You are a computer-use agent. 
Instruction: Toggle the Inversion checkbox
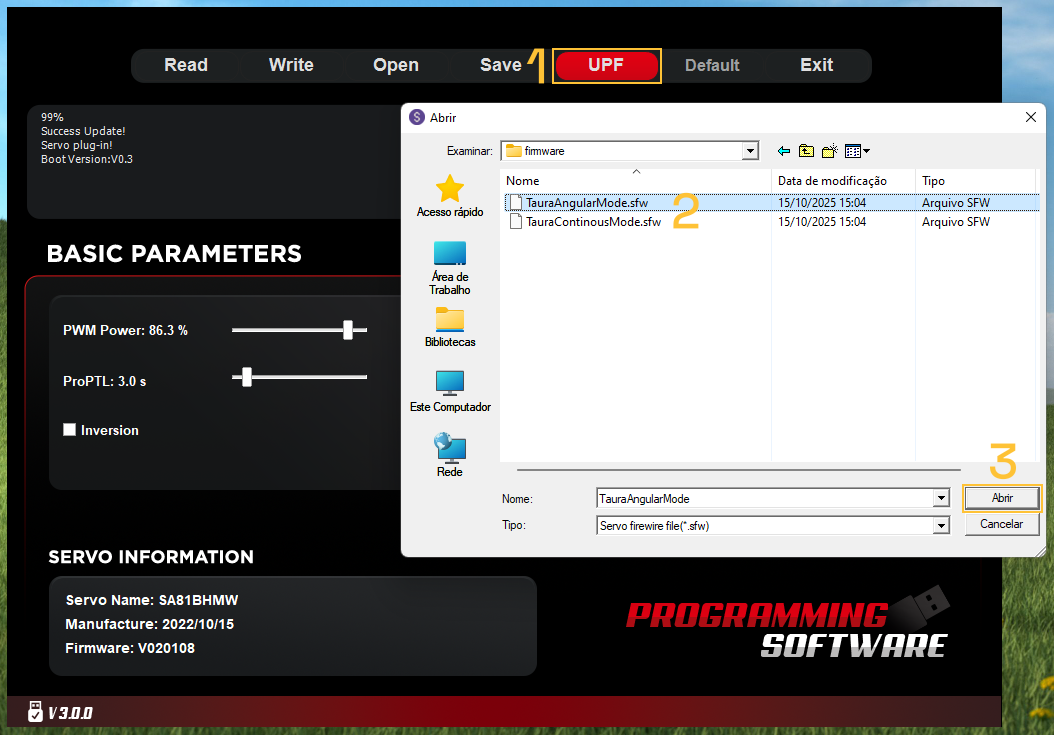[x=70, y=430]
